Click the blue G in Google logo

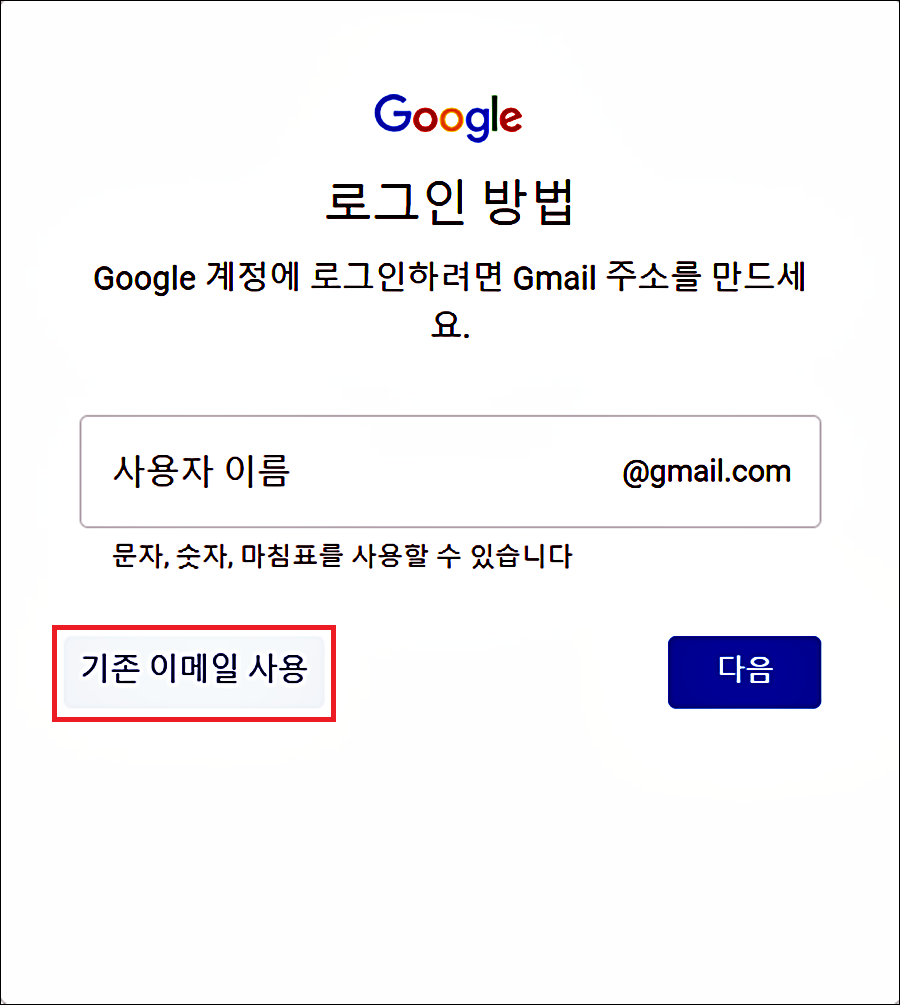(393, 113)
